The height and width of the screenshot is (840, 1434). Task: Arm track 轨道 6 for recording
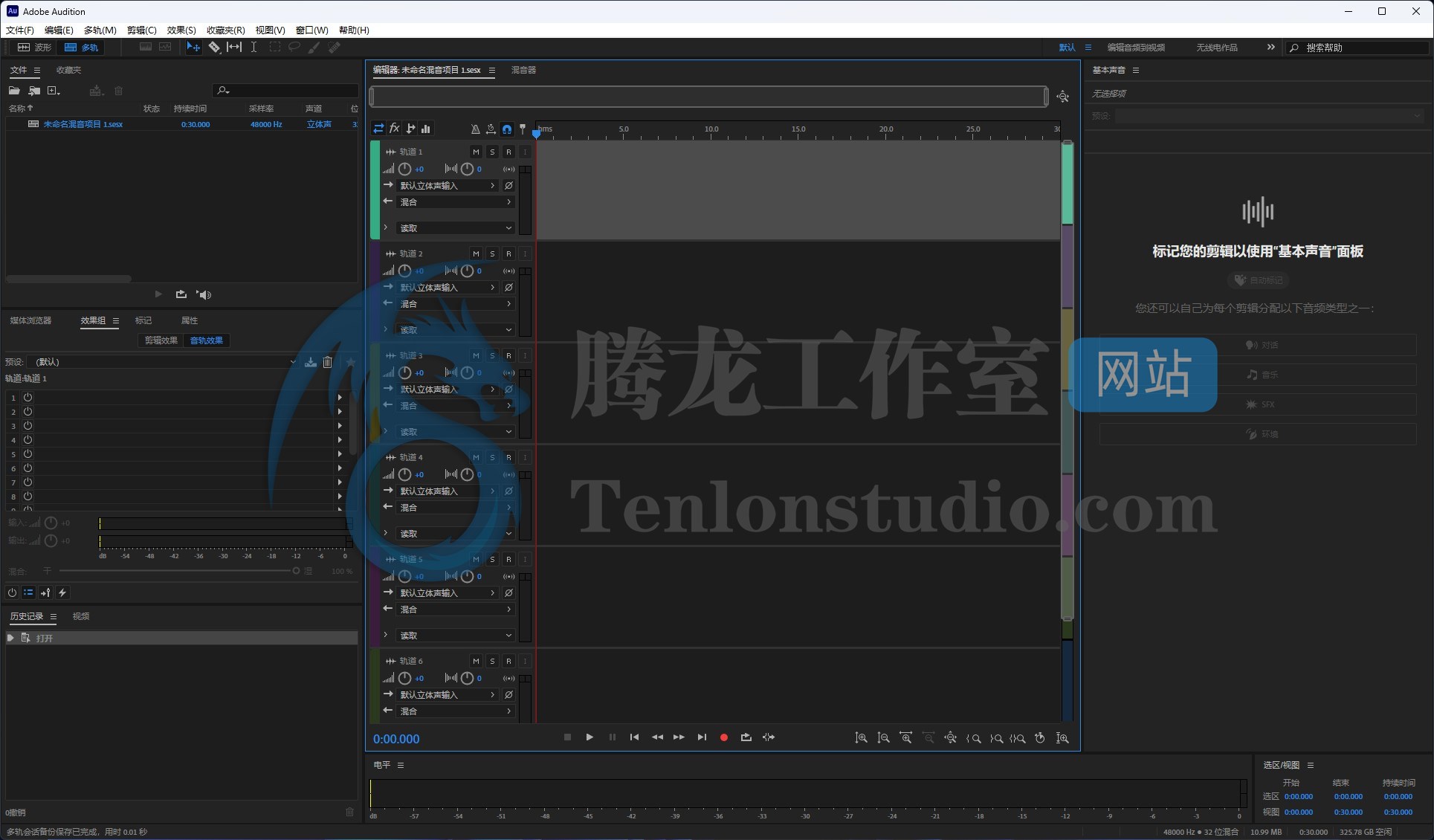(508, 661)
